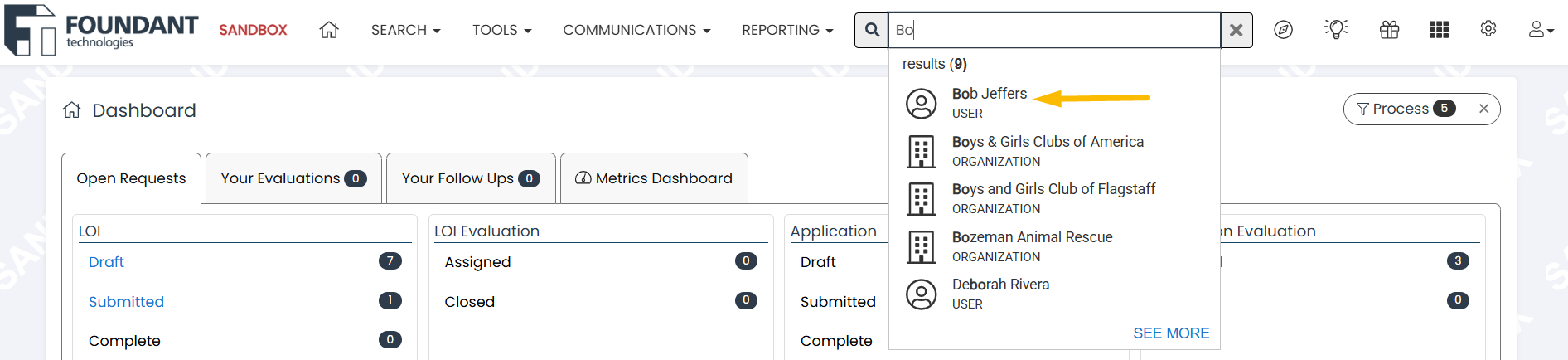Open the apps grid icon
The image size is (1568, 360).
coord(1439,30)
